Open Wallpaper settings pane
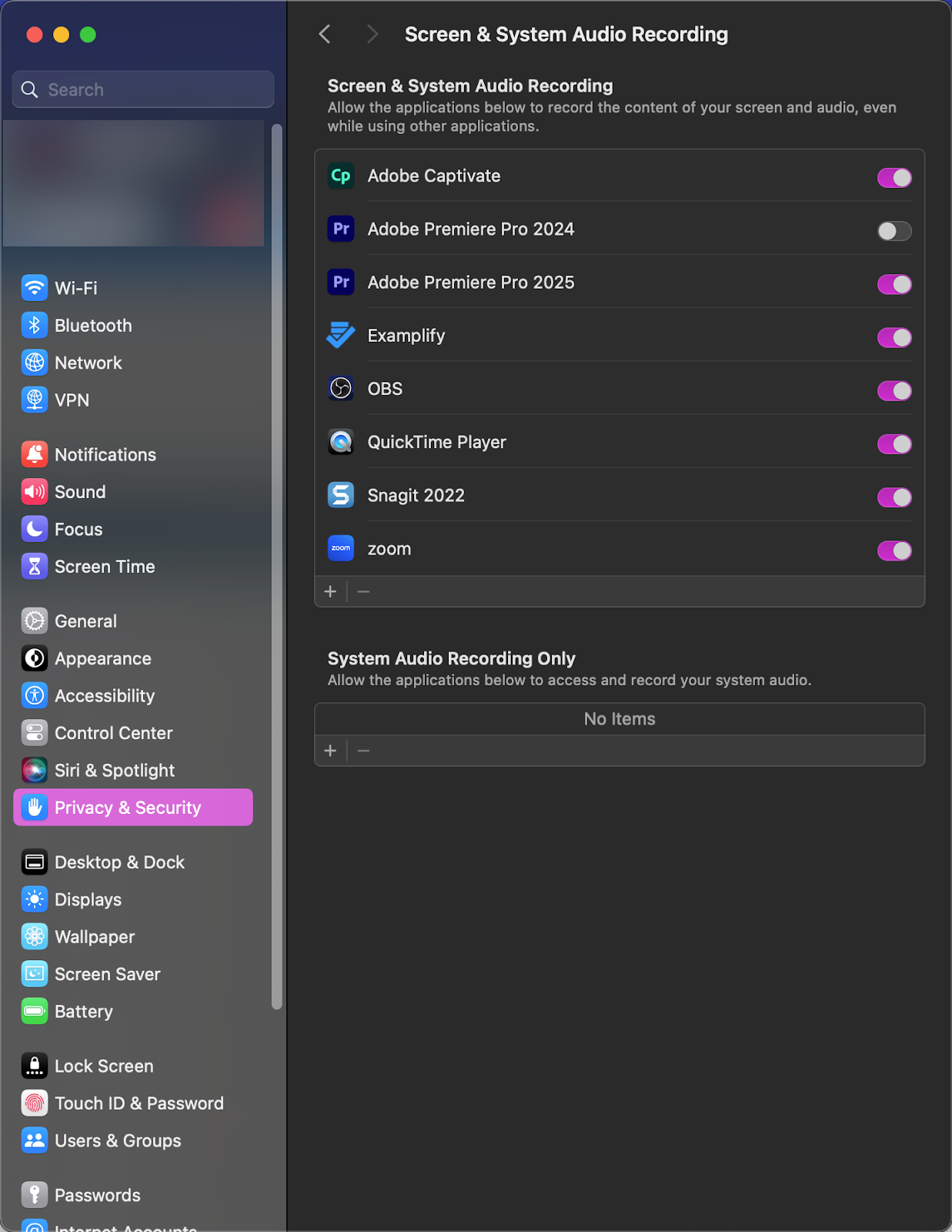This screenshot has height=1232, width=952. click(x=133, y=936)
